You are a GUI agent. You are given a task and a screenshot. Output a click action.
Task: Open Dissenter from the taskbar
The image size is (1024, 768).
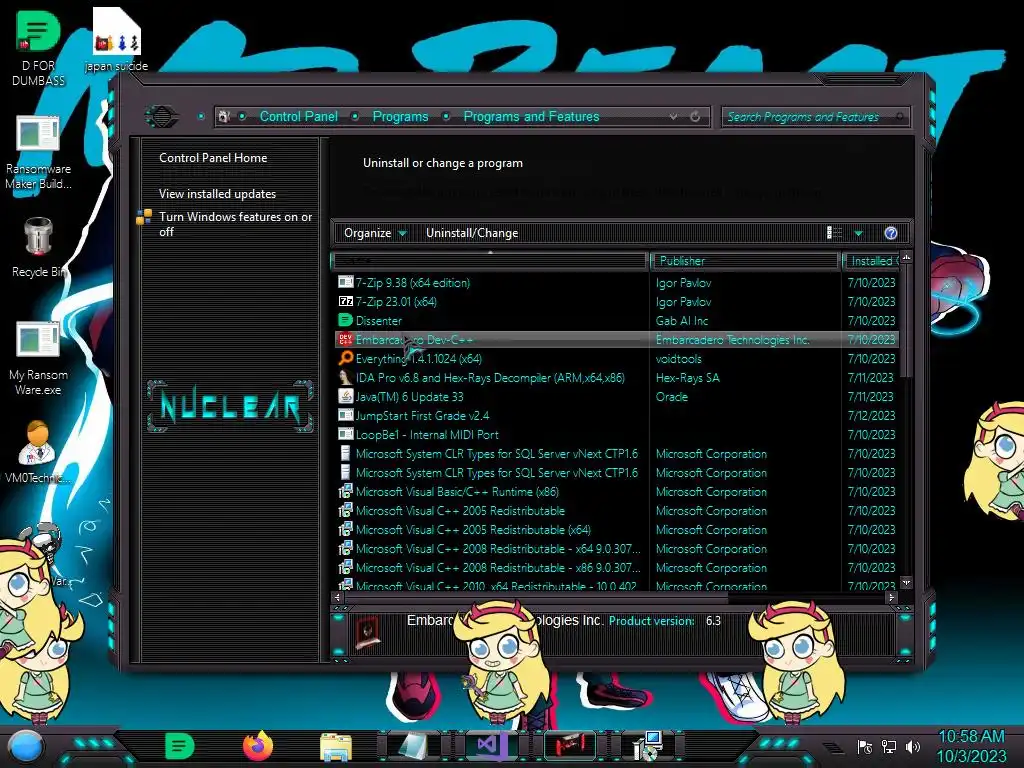[179, 746]
